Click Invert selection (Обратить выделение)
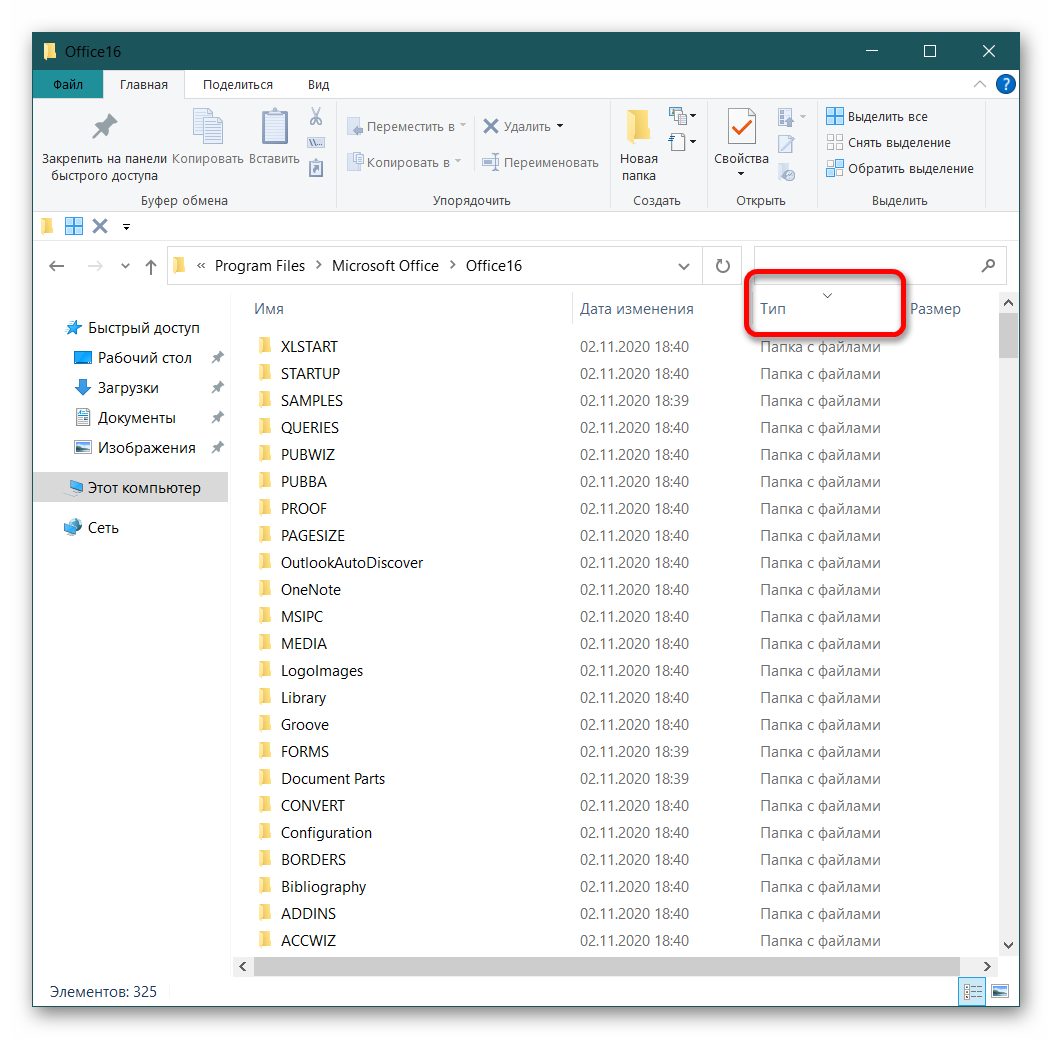The height and width of the screenshot is (1039, 1052). 899,169
